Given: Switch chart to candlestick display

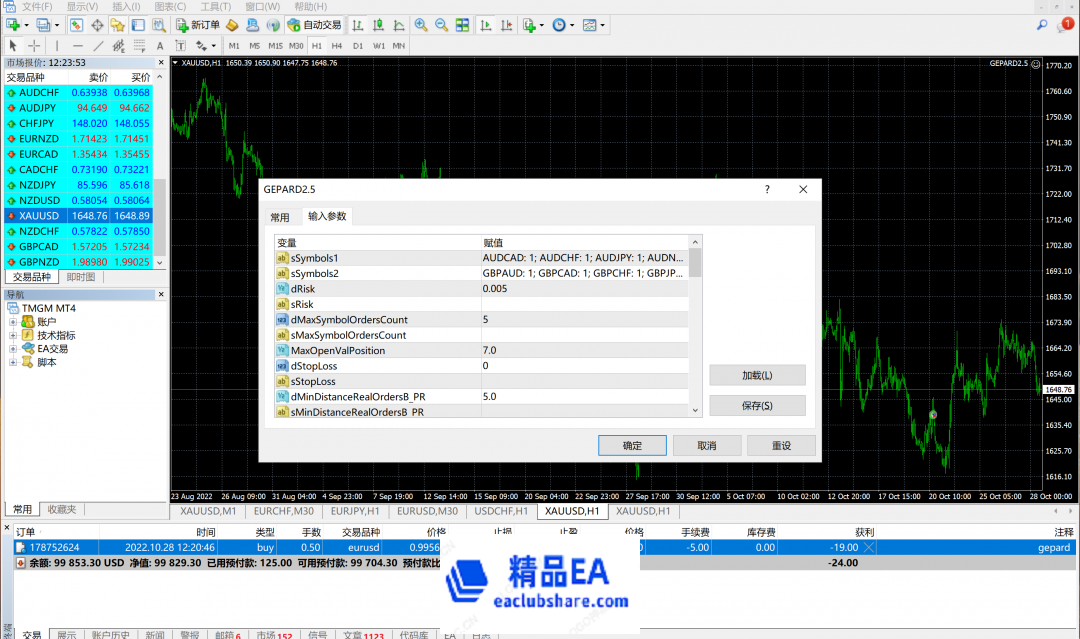Looking at the screenshot, I should click(x=378, y=25).
